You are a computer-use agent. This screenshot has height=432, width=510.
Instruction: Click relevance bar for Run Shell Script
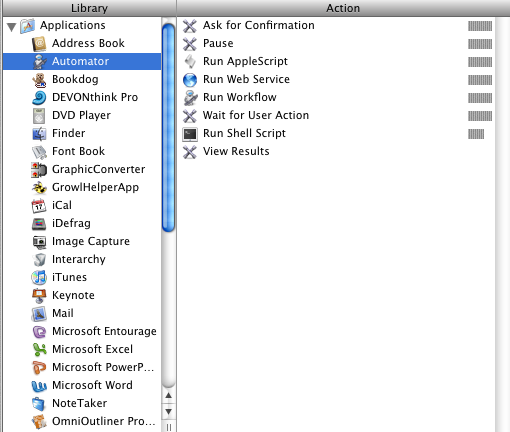[476, 134]
